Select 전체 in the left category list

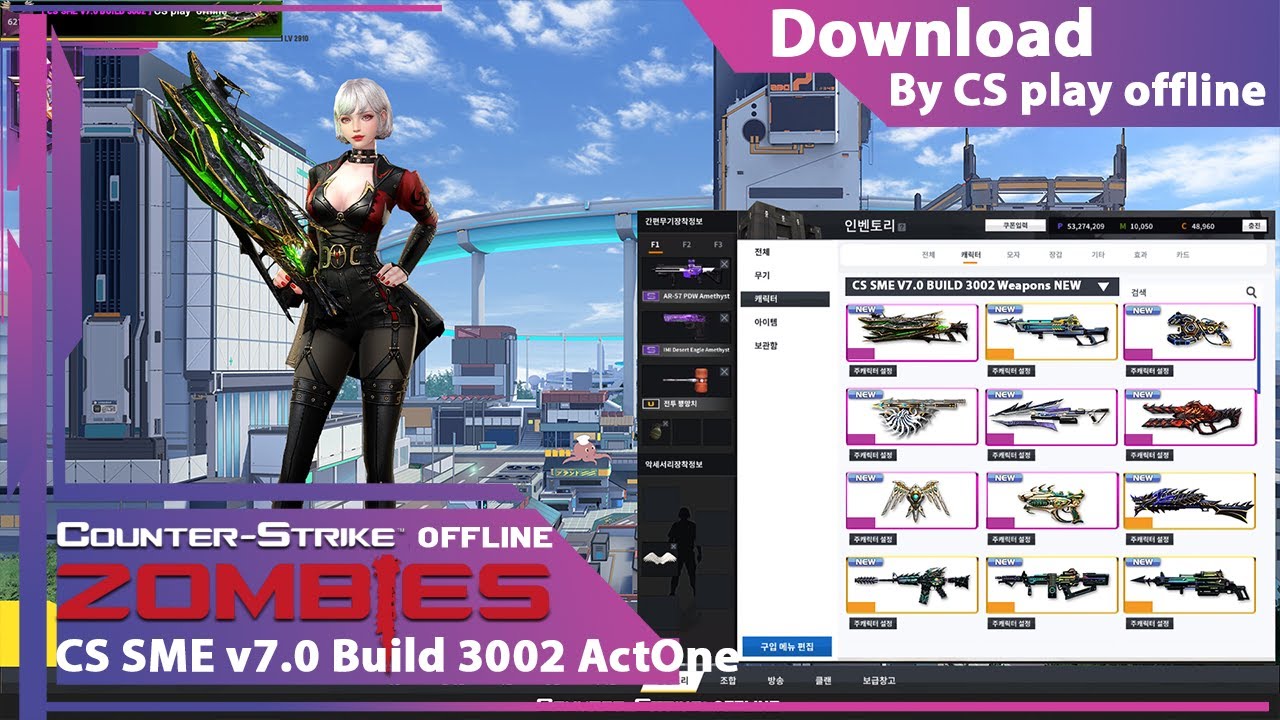pos(763,252)
